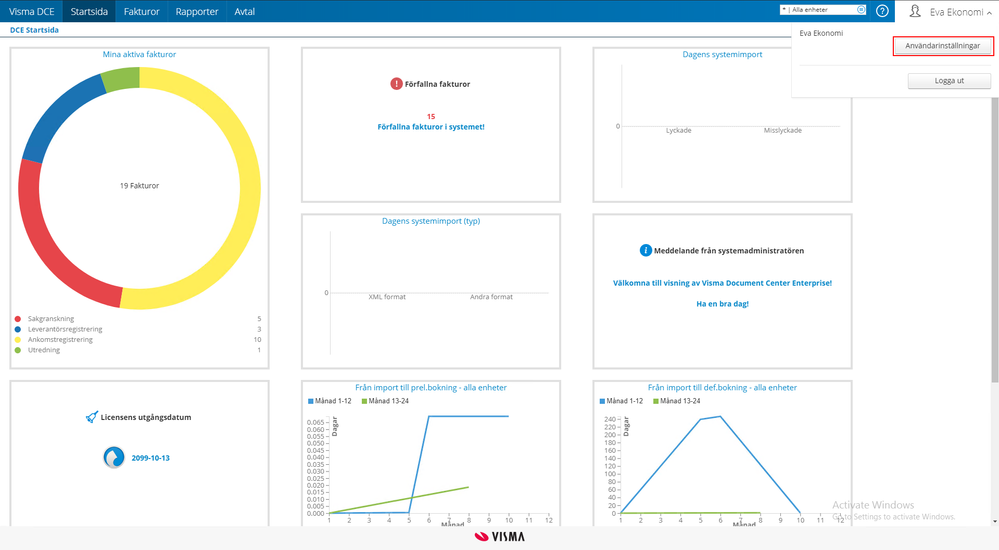
Task: Go to the Startsida tab
Action: pyautogui.click(x=89, y=11)
